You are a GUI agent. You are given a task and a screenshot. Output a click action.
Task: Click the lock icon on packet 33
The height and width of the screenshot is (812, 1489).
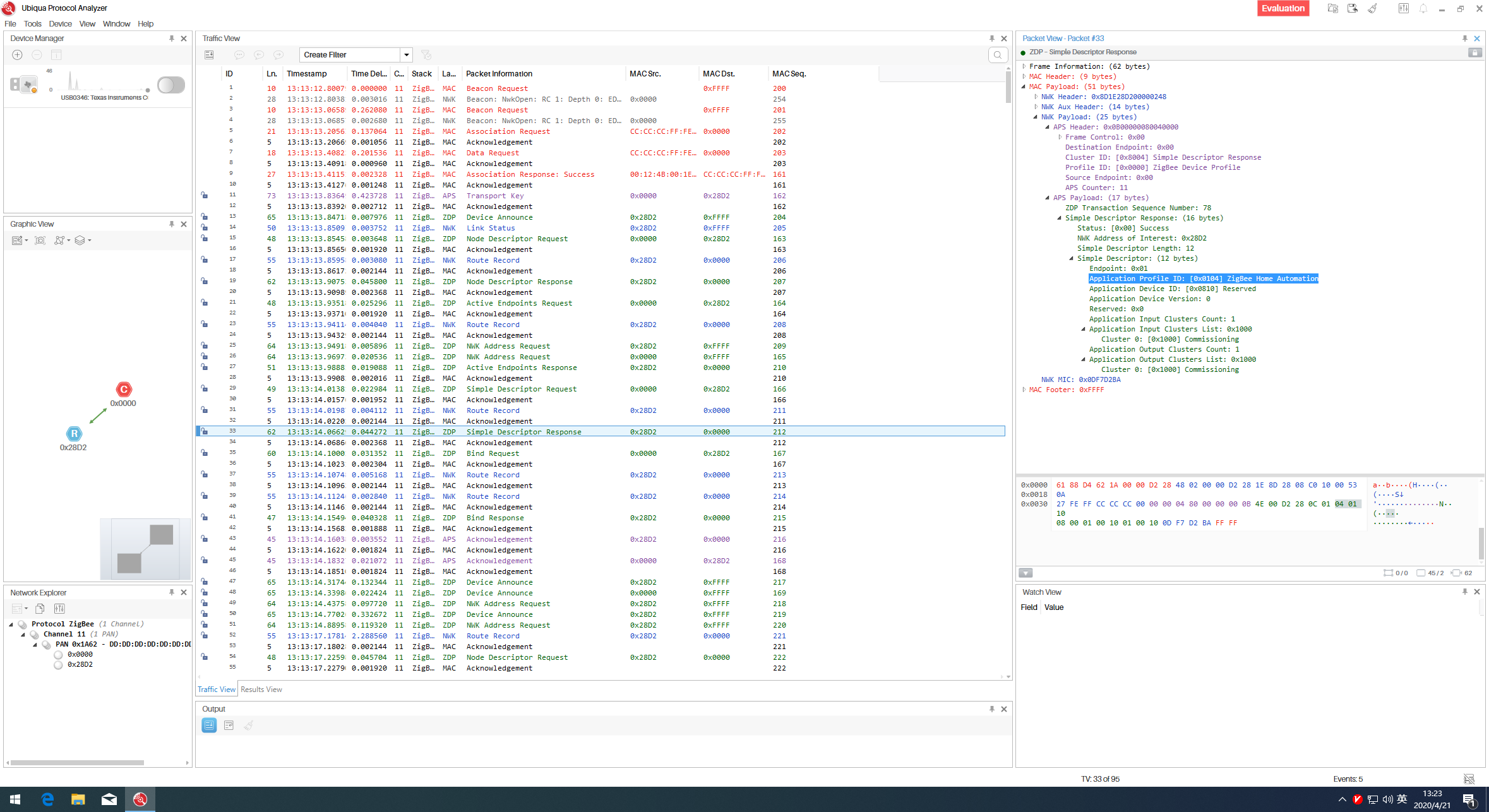tap(205, 432)
